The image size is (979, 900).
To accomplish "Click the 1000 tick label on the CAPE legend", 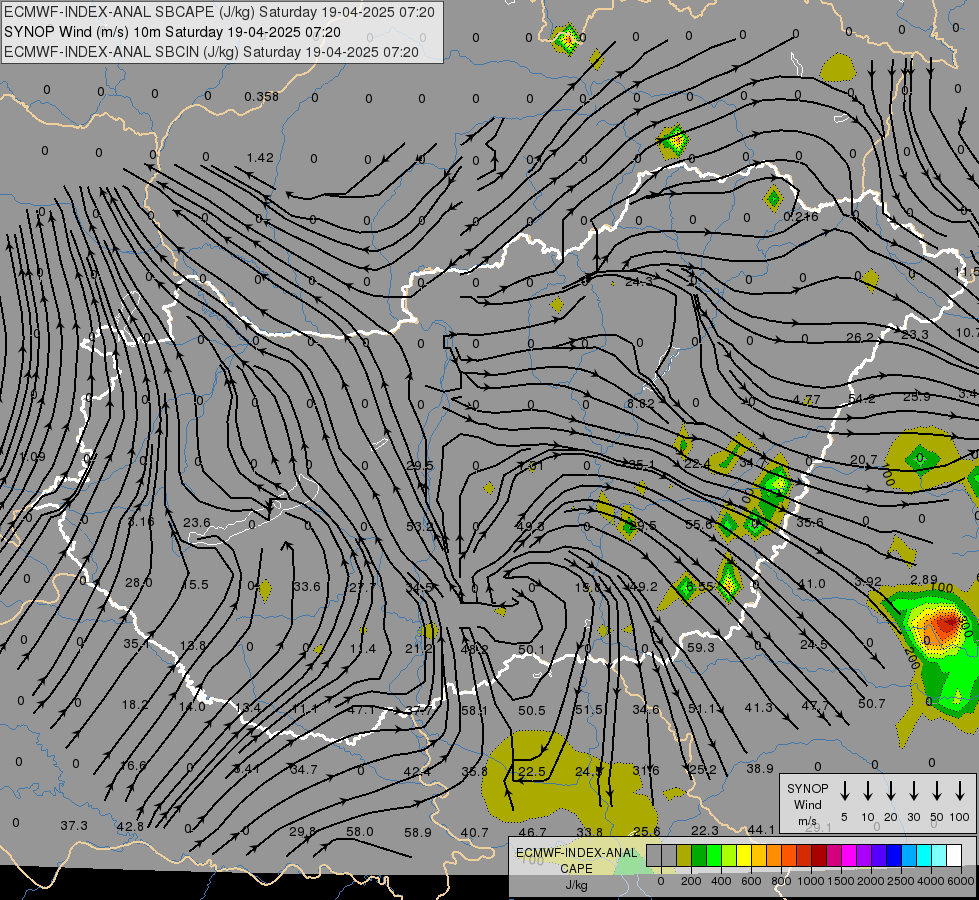I will click(810, 881).
